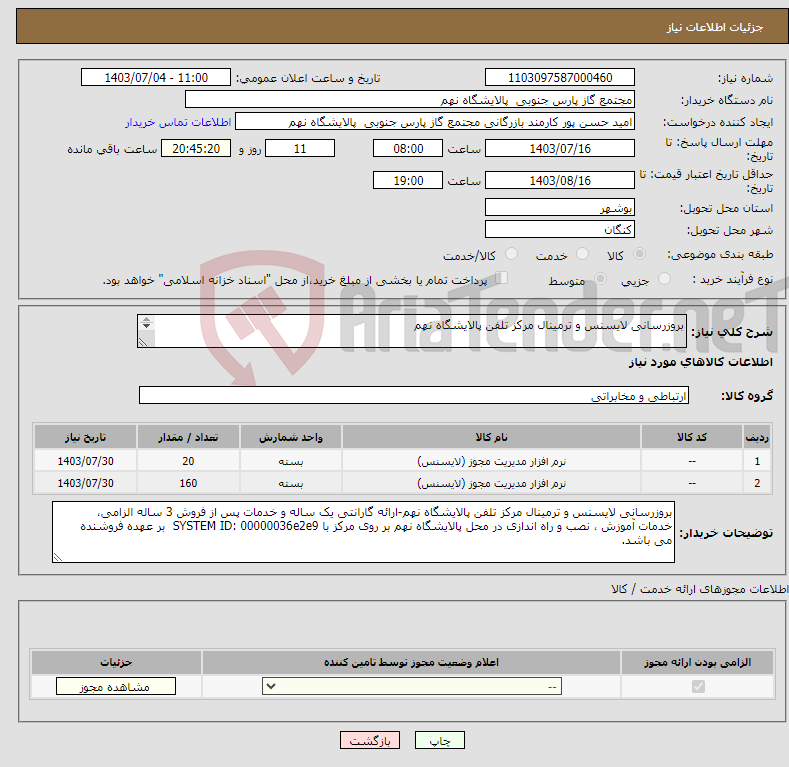This screenshot has height=767, width=789.
Task: Click the مشاهده مجوز button
Action: [x=116, y=686]
